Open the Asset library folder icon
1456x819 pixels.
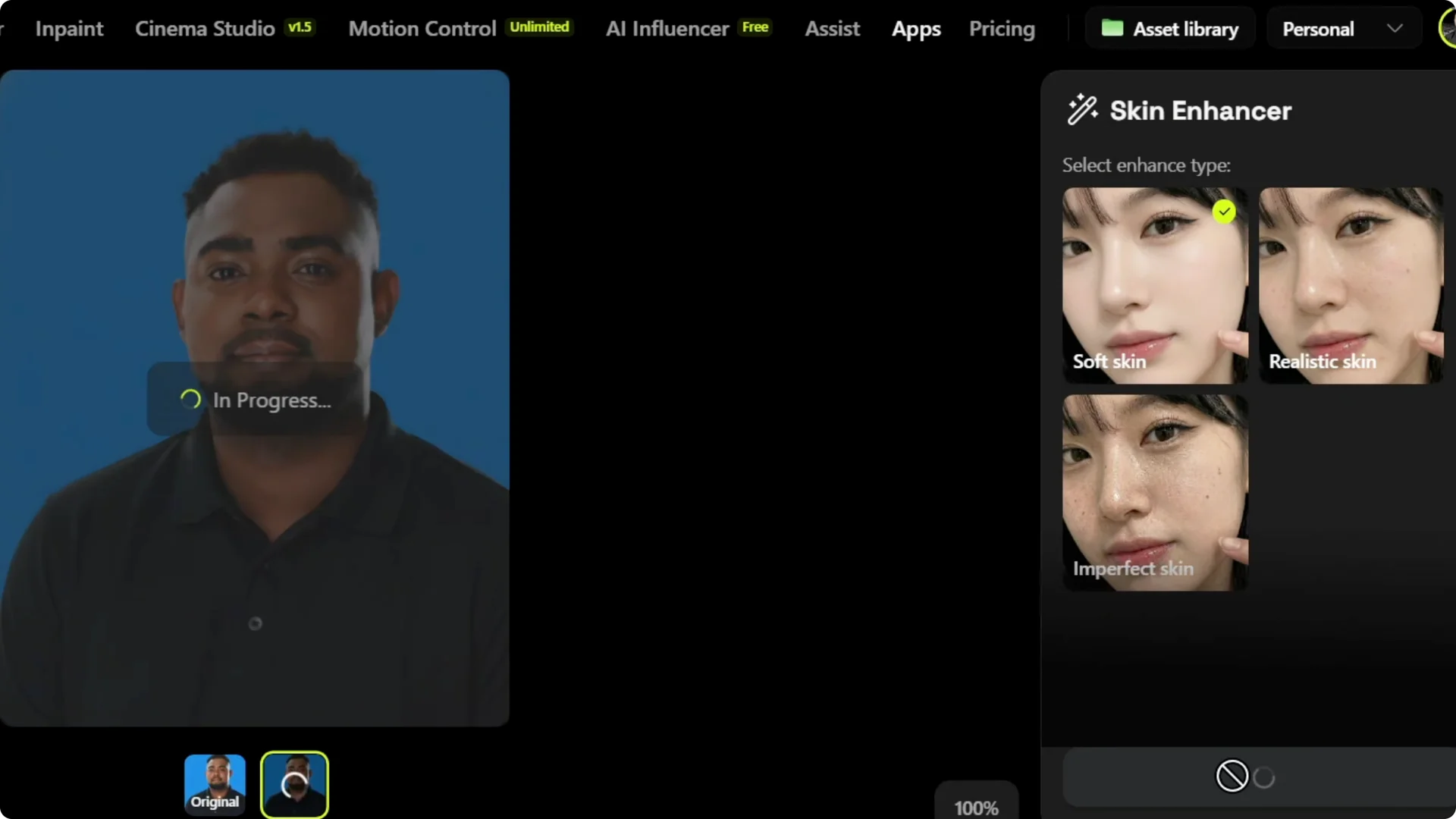point(1112,28)
